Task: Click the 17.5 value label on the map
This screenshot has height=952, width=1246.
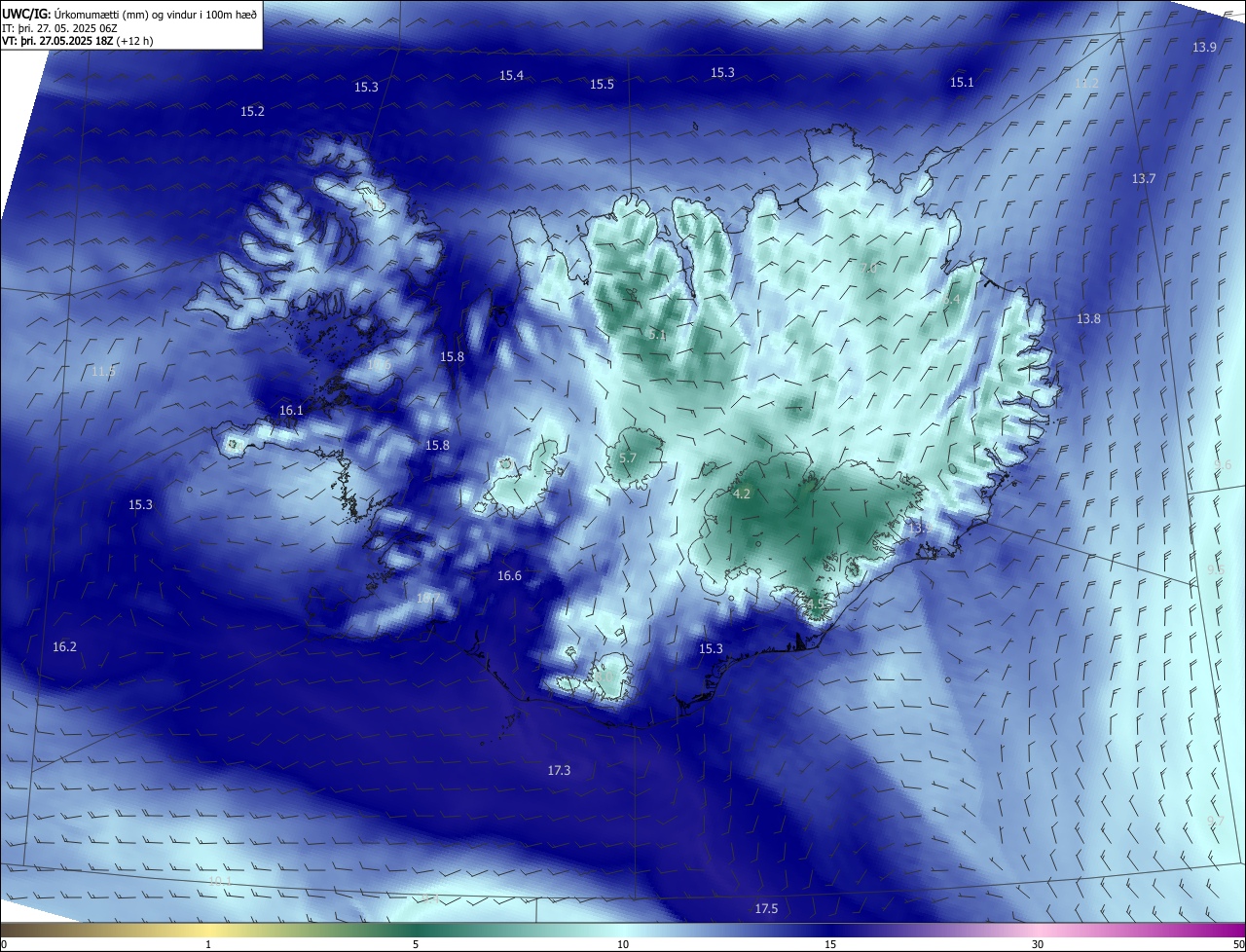Action: [x=766, y=909]
